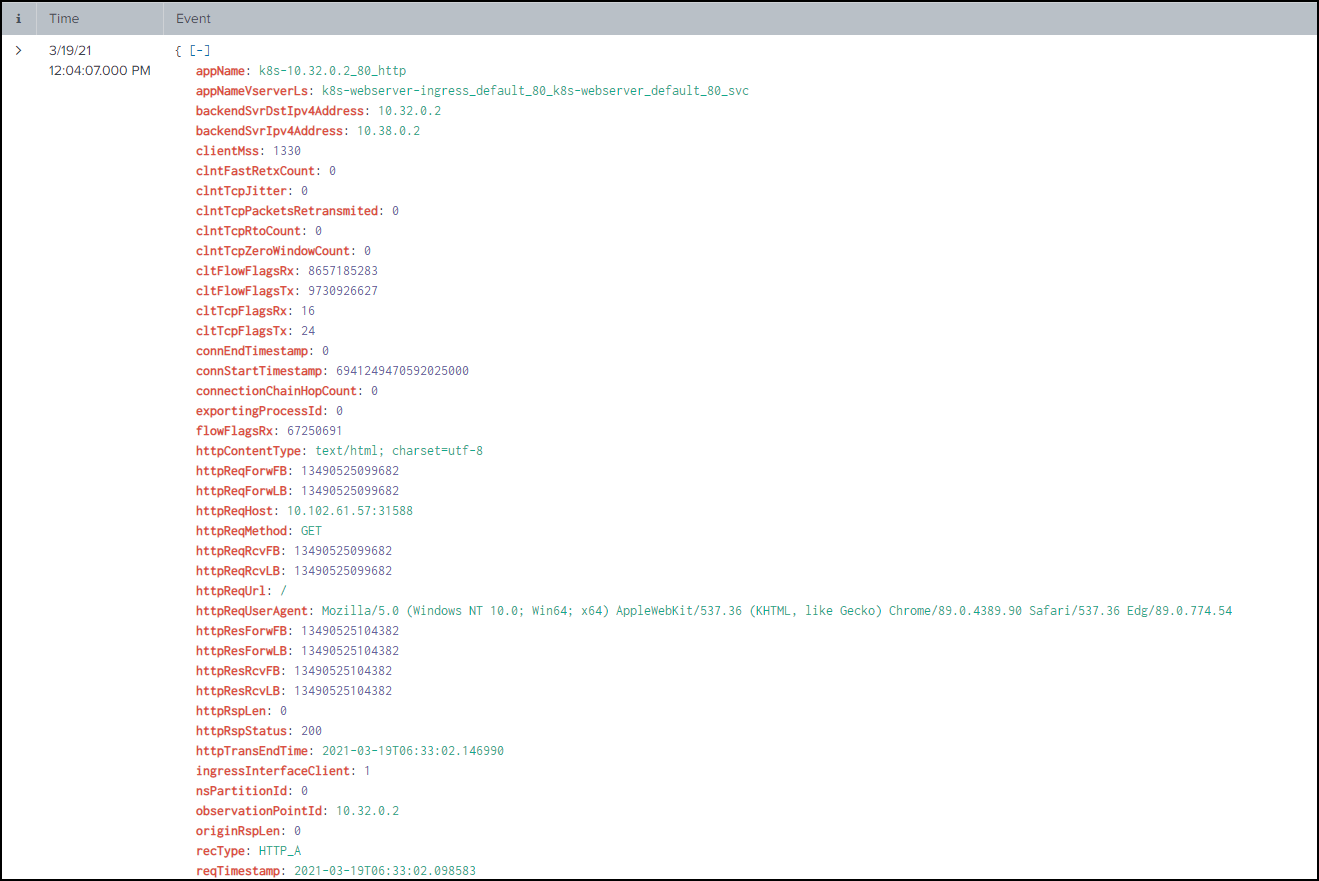Image resolution: width=1319 pixels, height=881 pixels.
Task: Click the 12:04:07.000 PM timestamp
Action: point(100,71)
